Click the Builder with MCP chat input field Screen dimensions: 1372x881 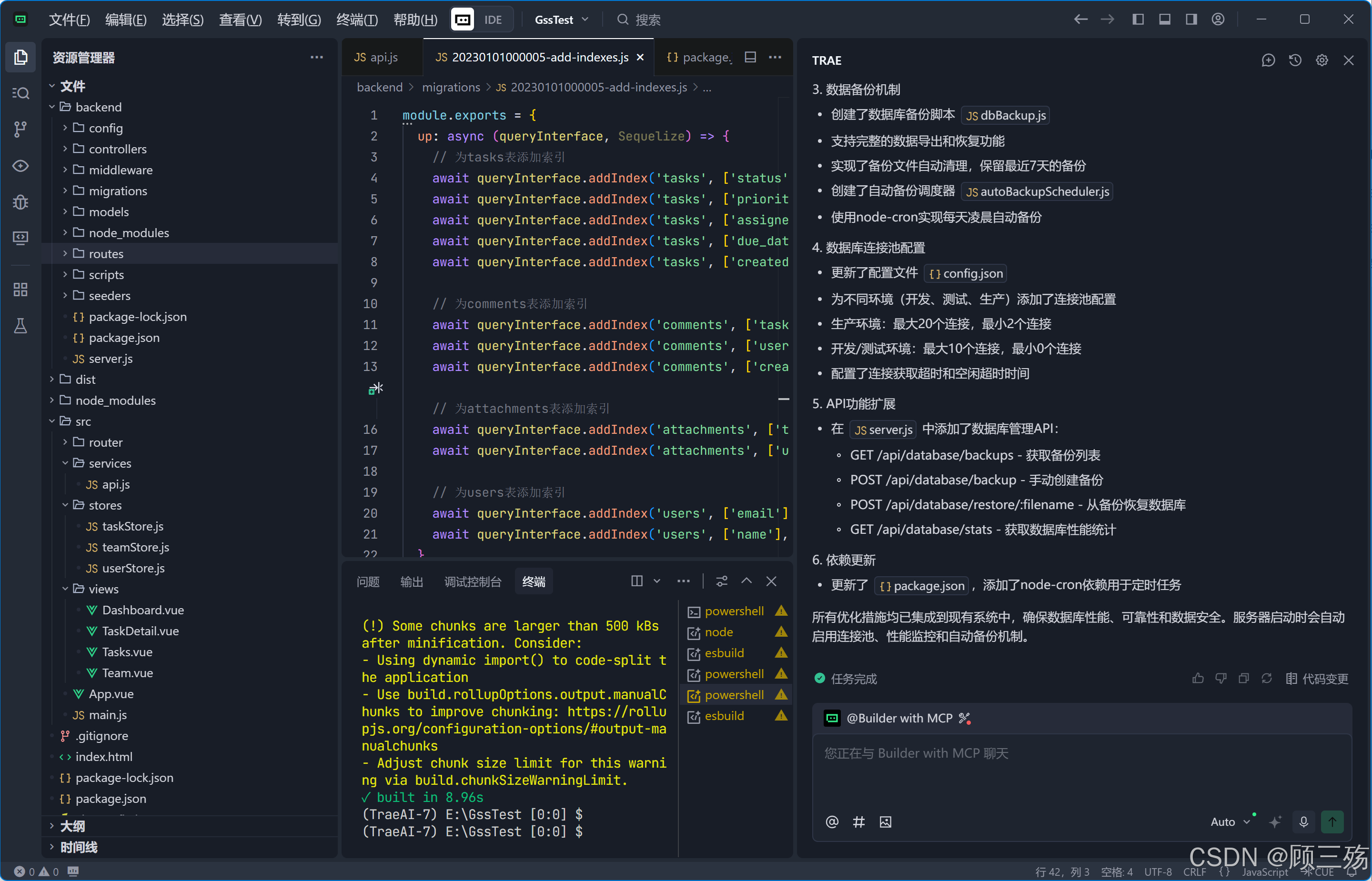(x=1081, y=770)
